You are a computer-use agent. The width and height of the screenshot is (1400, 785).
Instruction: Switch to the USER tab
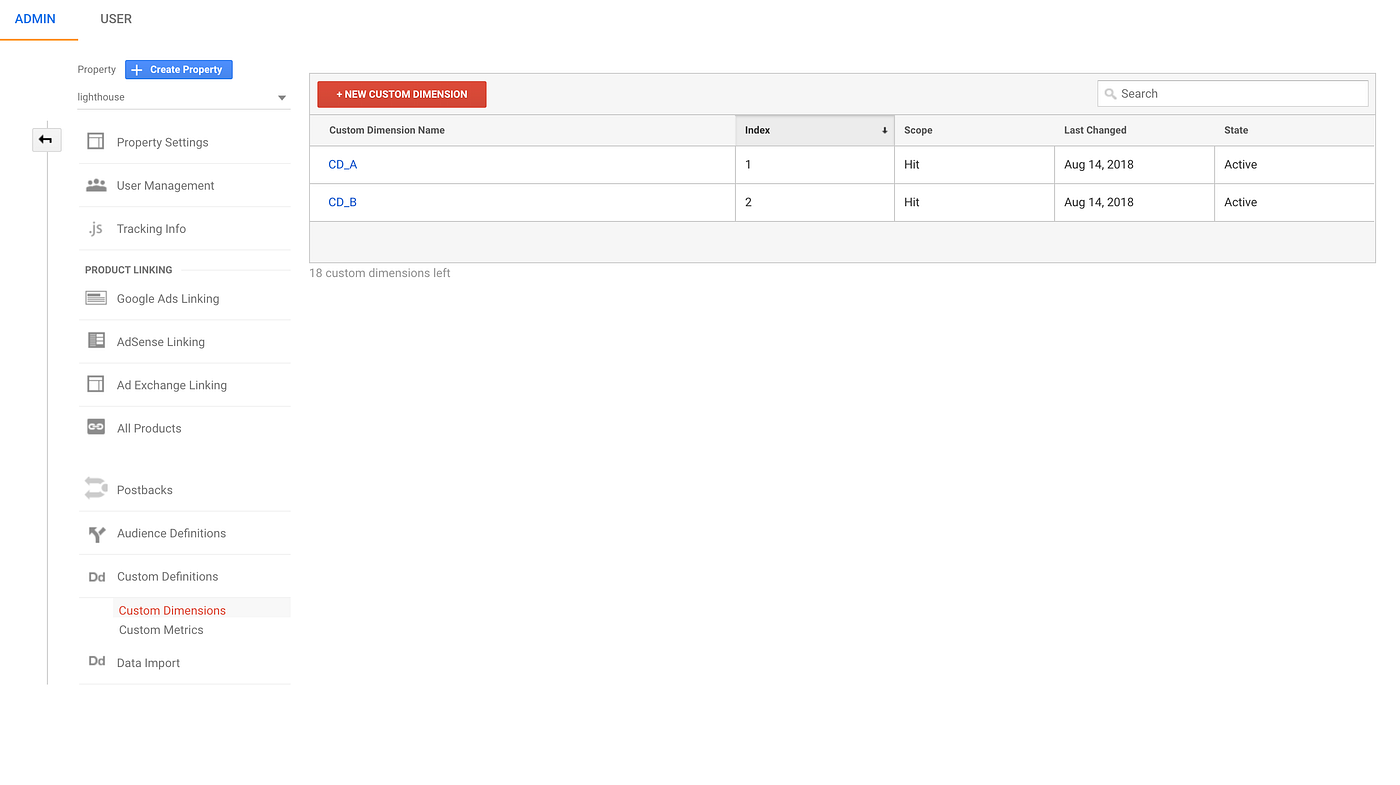tap(115, 18)
